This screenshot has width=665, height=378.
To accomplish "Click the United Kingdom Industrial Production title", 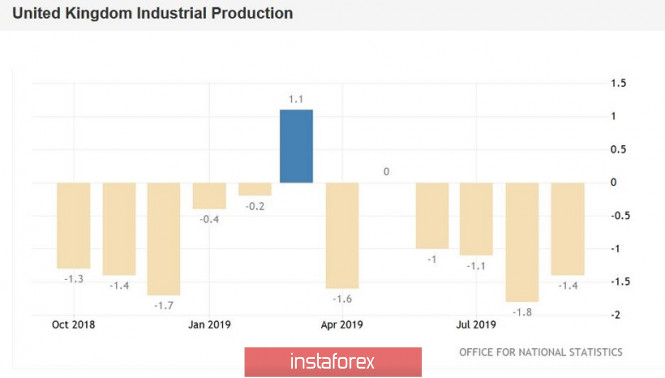I will coord(153,13).
